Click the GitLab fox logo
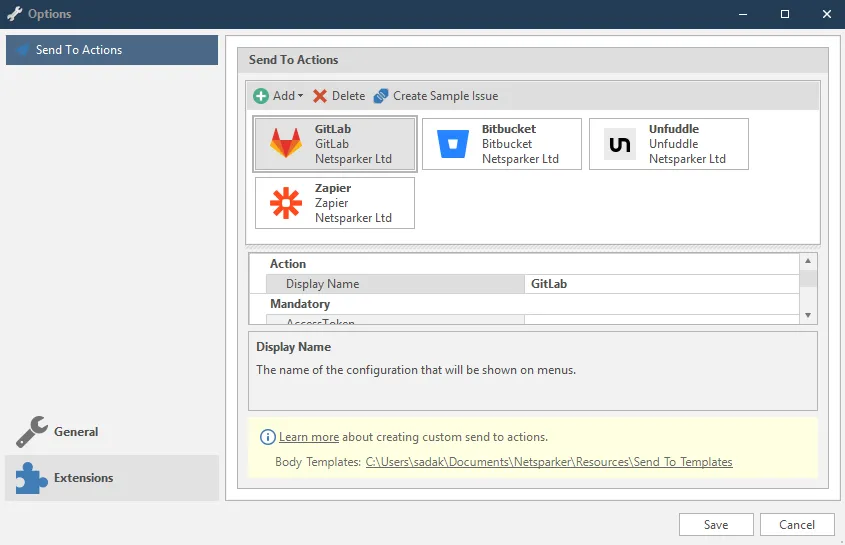This screenshot has height=545, width=845. click(x=286, y=143)
